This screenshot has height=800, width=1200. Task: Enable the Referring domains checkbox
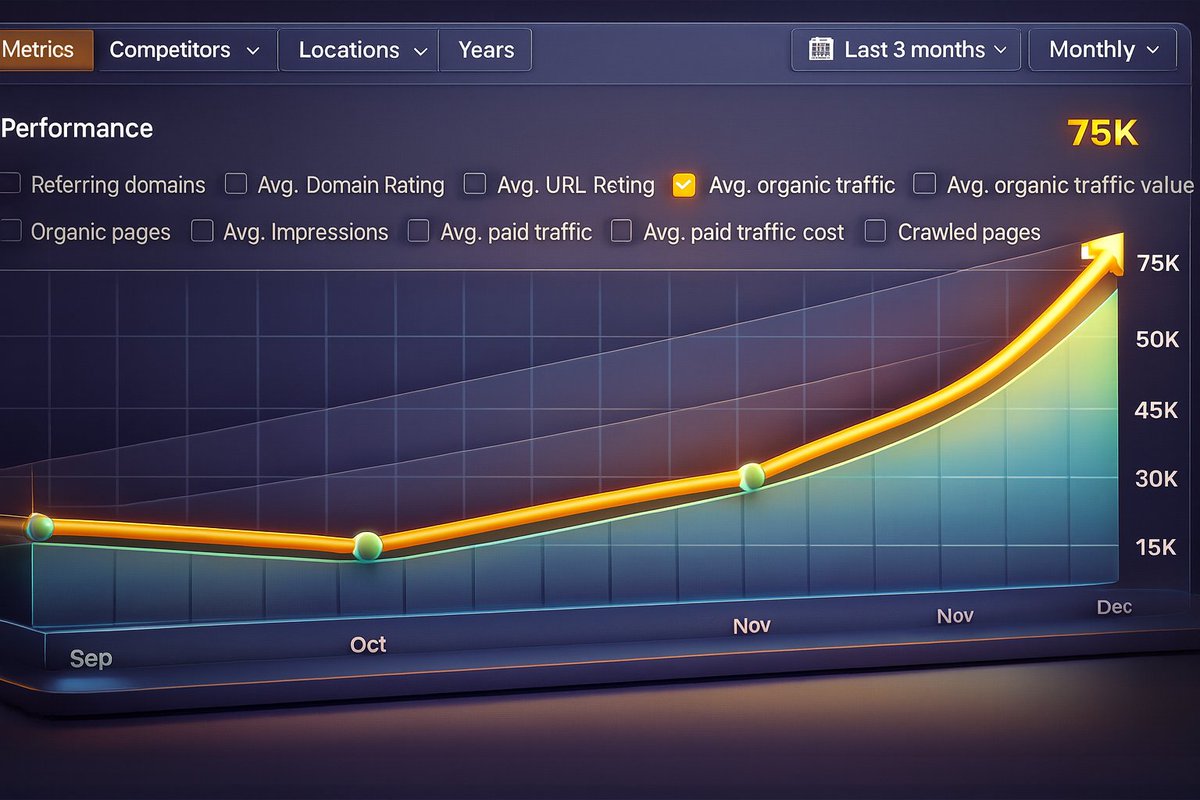click(x=10, y=184)
